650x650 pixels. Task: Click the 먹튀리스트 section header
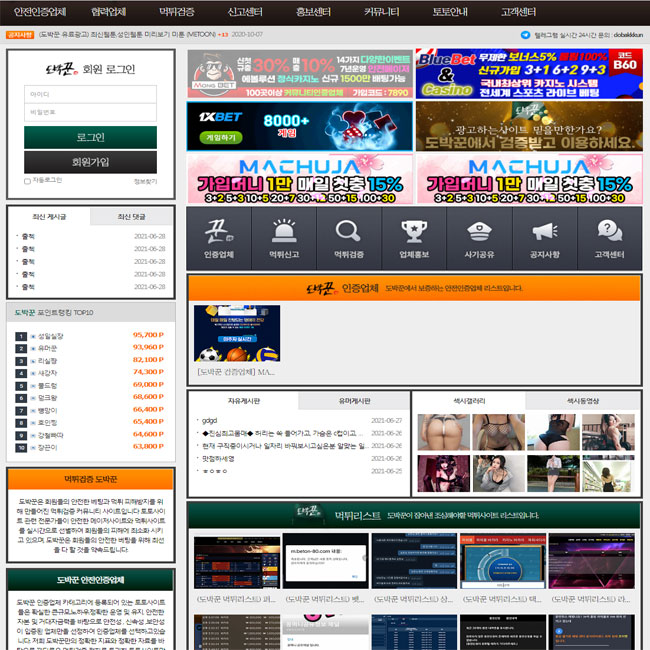pyautogui.click(x=414, y=515)
